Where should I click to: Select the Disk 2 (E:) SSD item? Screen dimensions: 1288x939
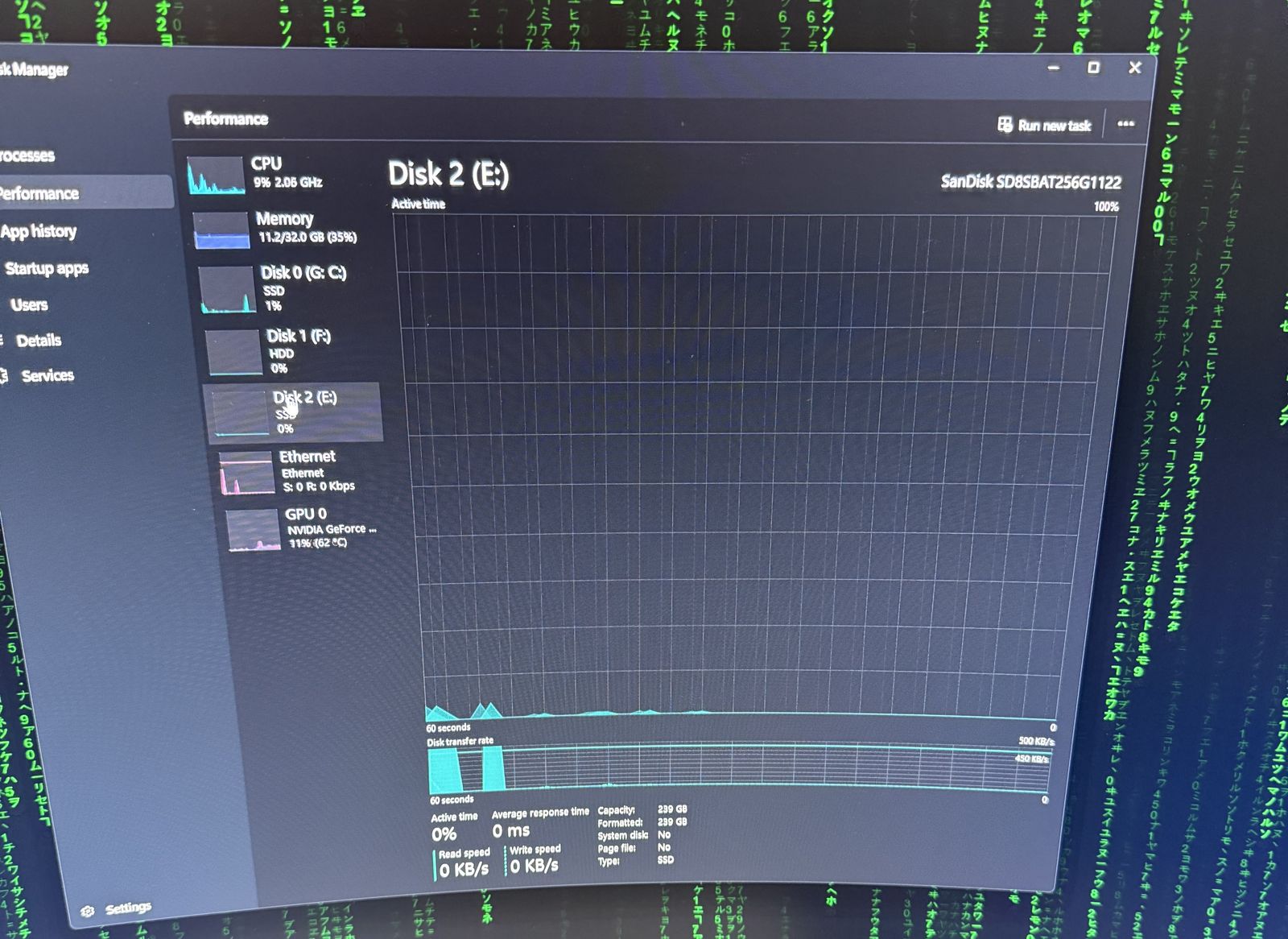(x=294, y=412)
